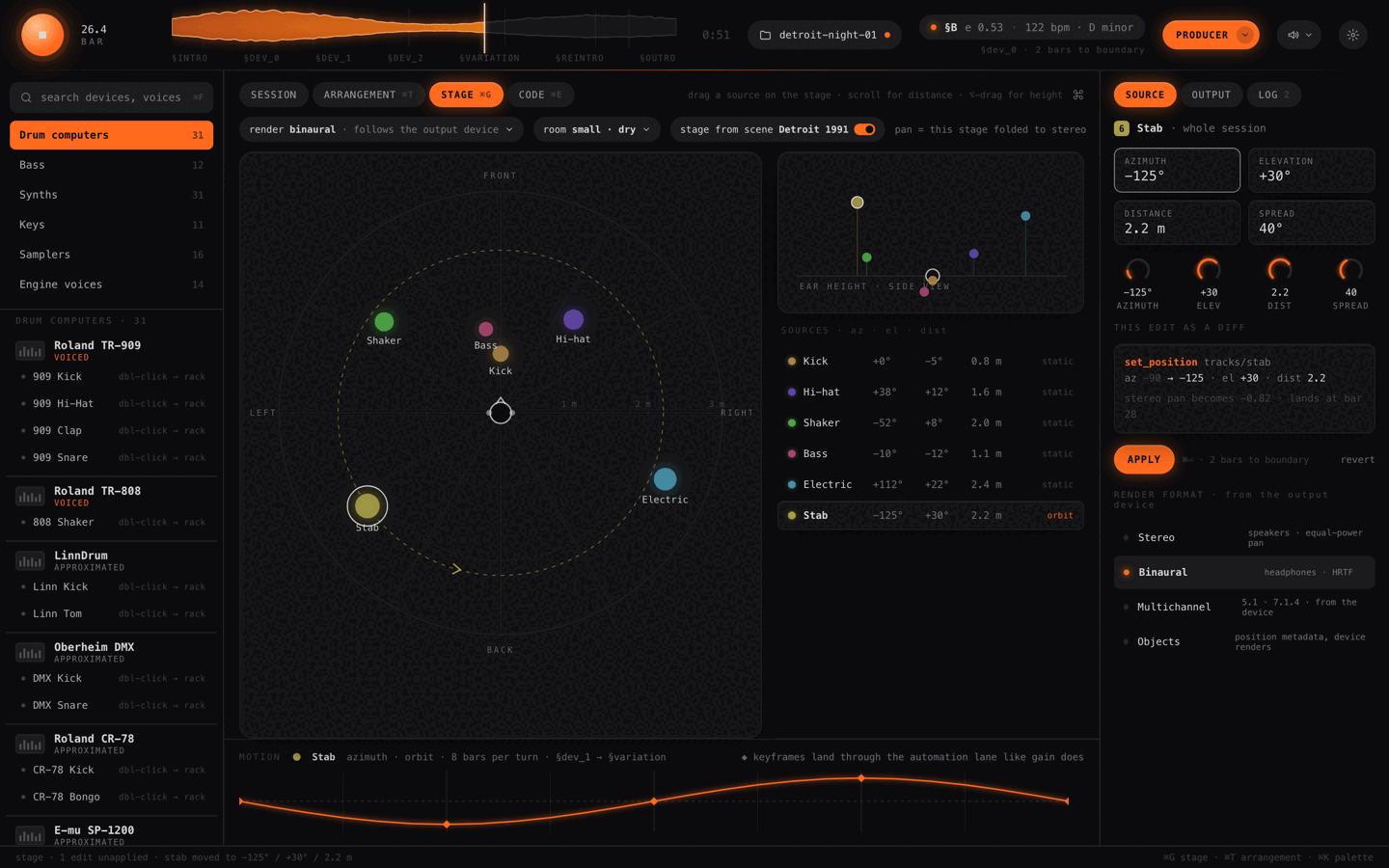Select the Shaker source dot on the stage

tap(384, 321)
